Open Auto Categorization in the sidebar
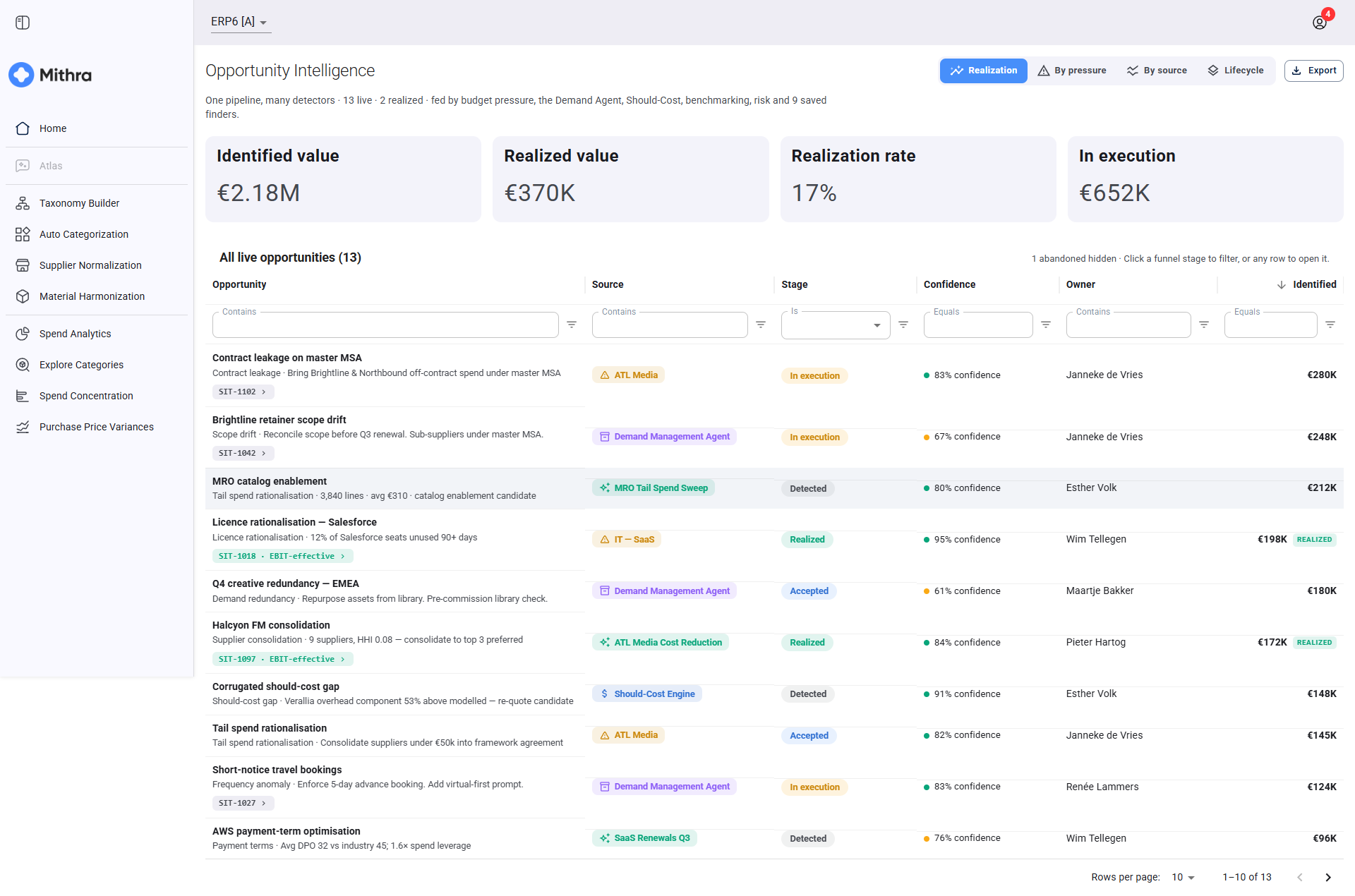 [x=97, y=234]
